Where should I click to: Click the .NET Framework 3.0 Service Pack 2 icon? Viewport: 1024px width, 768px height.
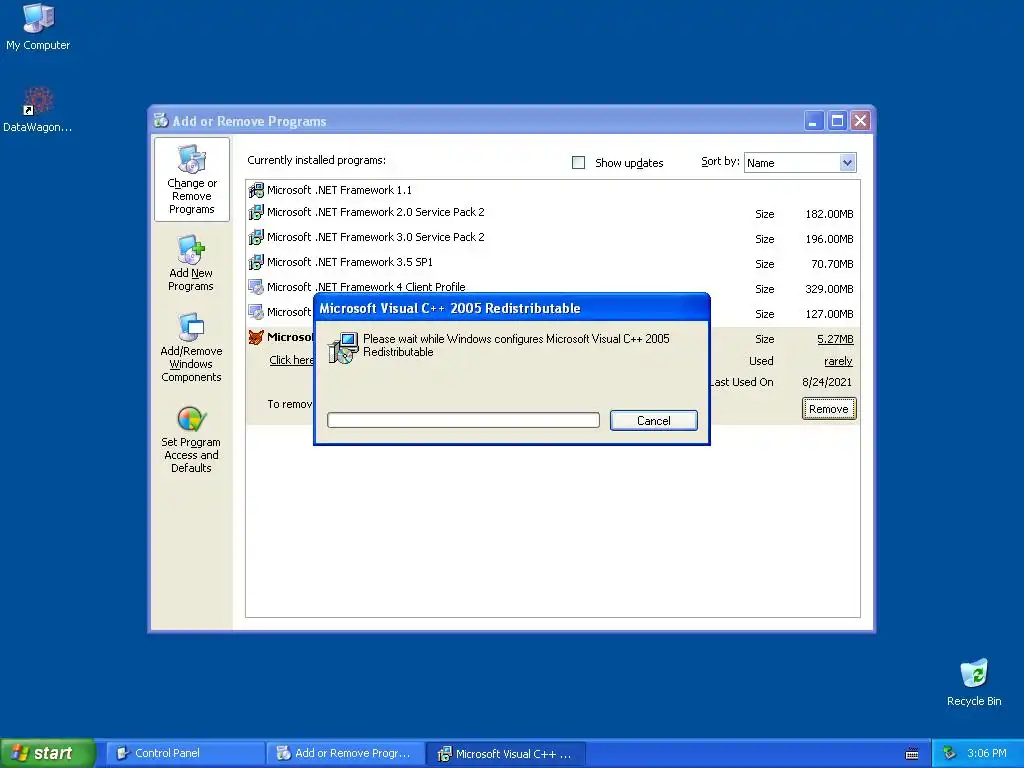click(x=256, y=237)
